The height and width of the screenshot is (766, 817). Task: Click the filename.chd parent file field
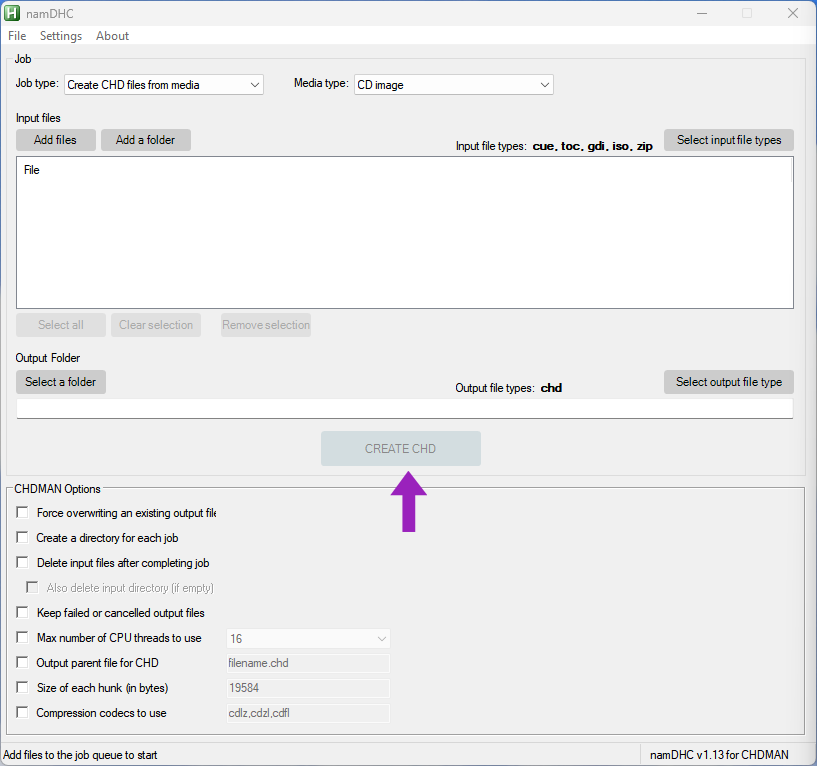point(308,663)
